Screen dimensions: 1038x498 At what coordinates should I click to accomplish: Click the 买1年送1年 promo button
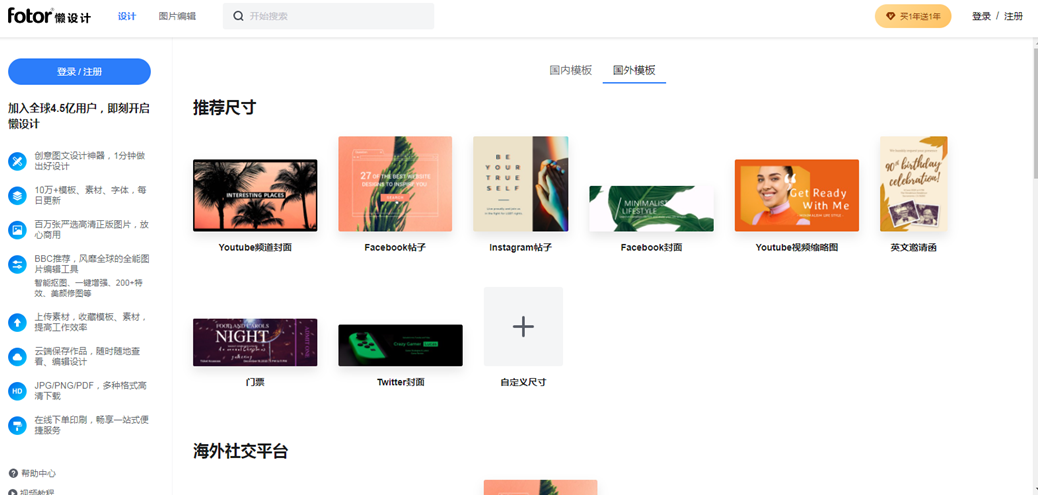913,17
